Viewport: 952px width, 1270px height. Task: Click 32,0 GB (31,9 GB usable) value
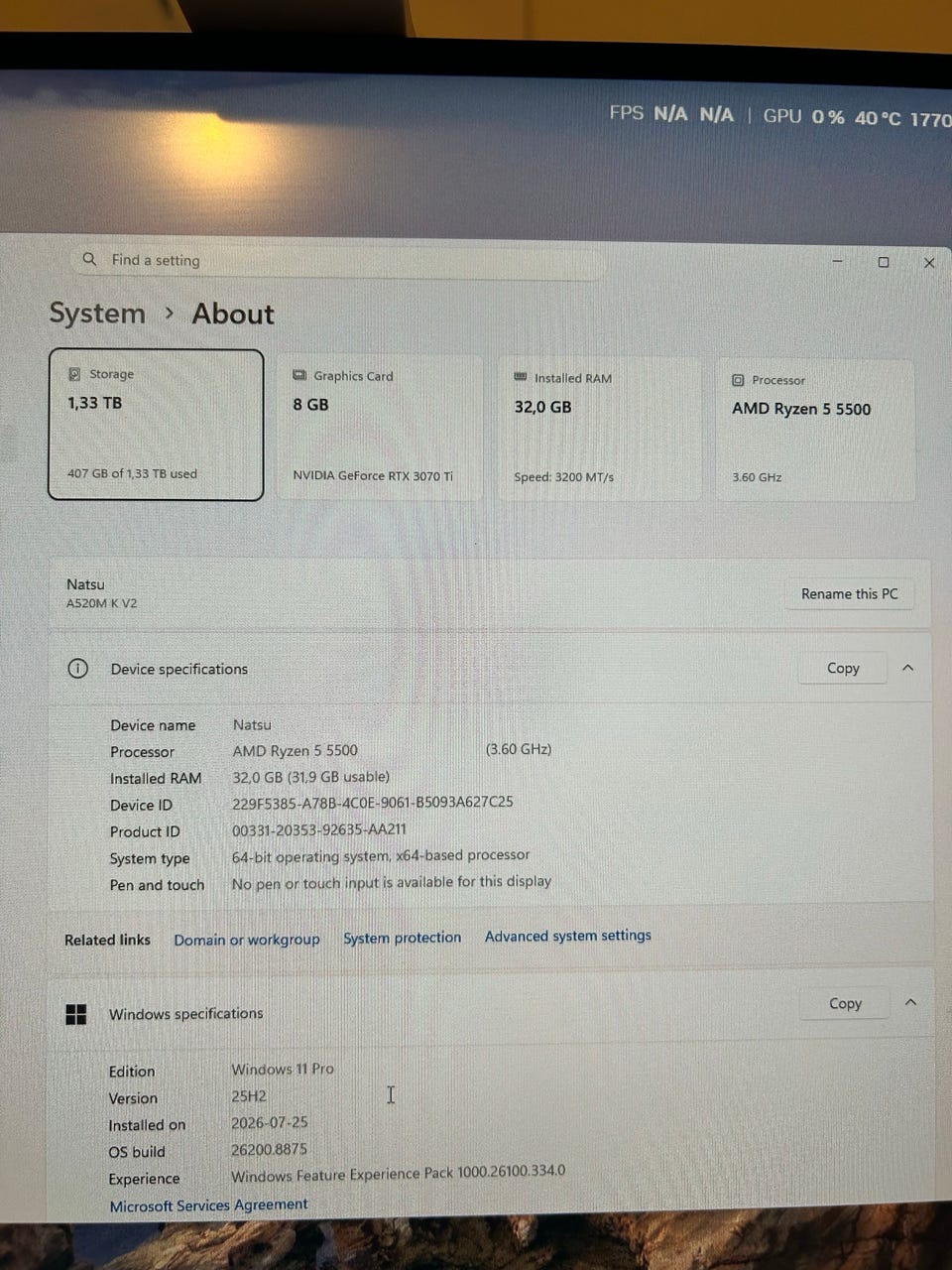pos(310,777)
